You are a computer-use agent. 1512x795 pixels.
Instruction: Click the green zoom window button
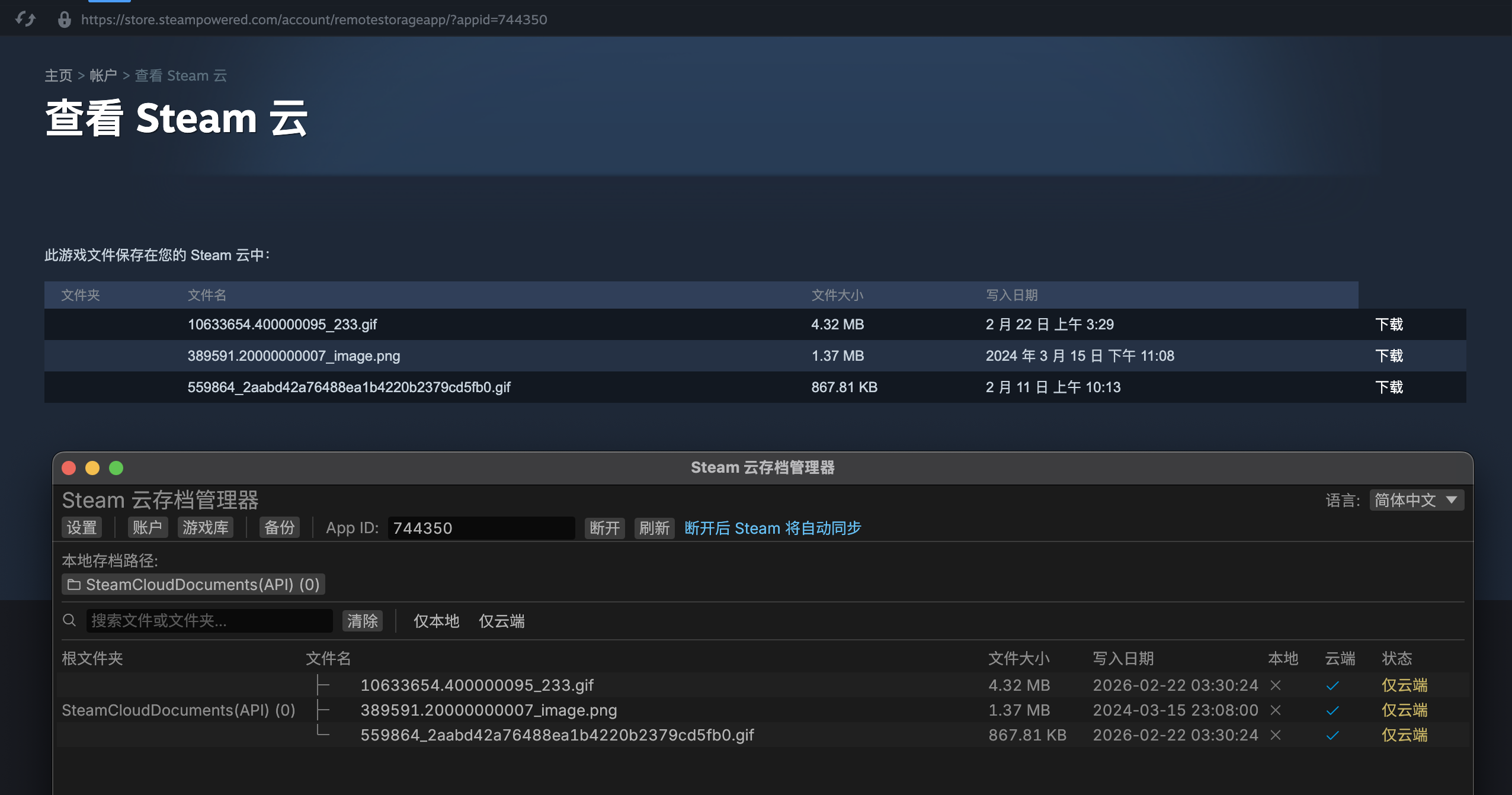tap(116, 468)
